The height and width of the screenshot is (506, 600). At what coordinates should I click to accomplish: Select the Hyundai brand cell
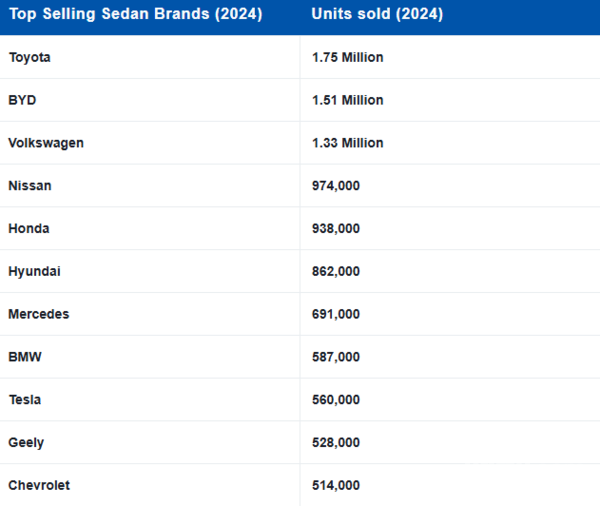click(x=34, y=271)
